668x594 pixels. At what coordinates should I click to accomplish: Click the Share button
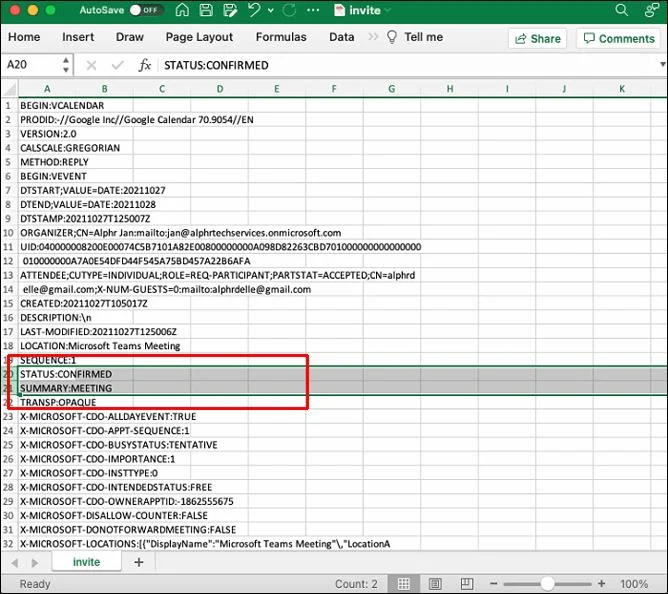click(x=537, y=38)
